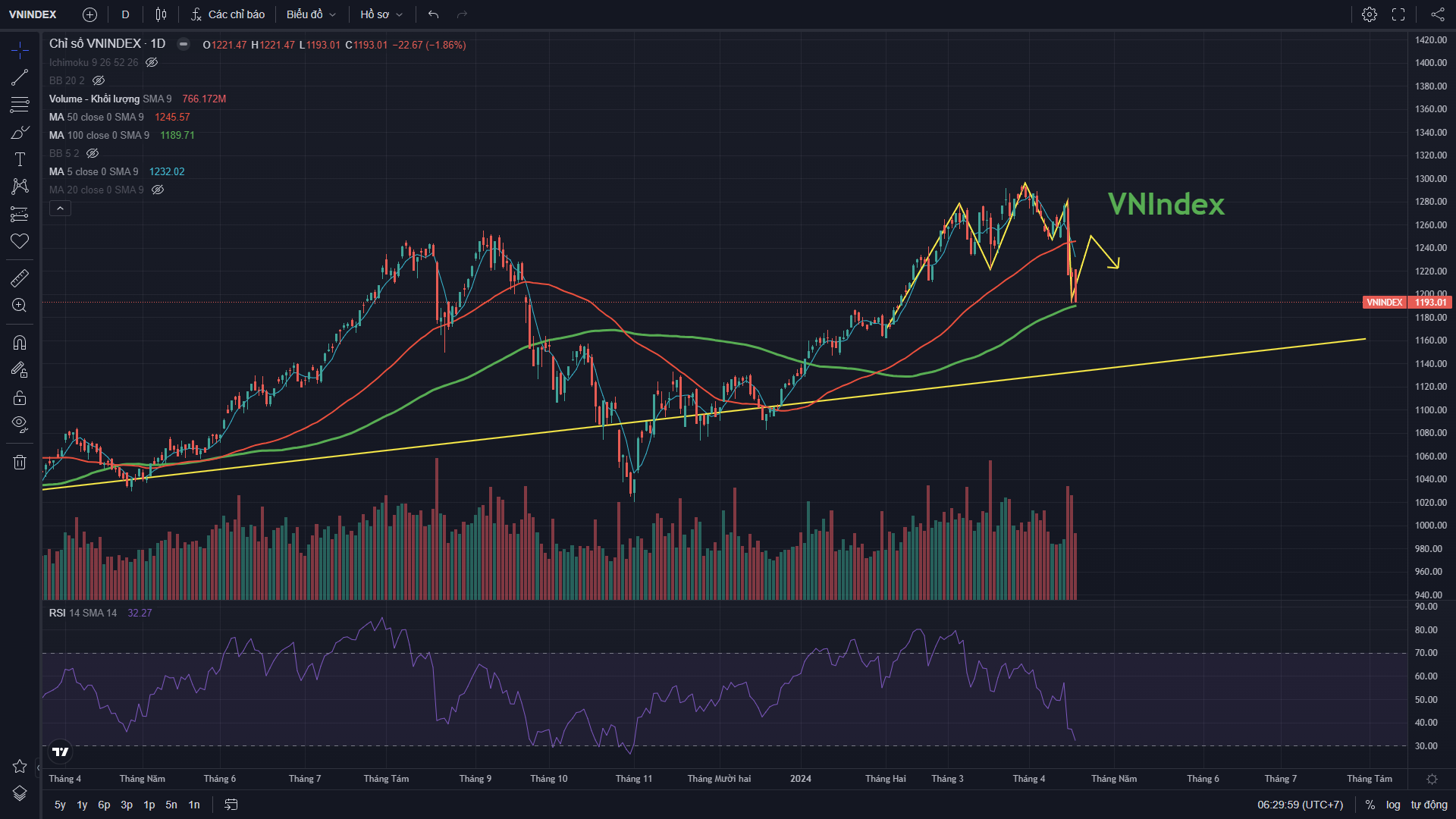
Task: Select the Volume SMA 9 indicator legend
Action: pyautogui.click(x=110, y=99)
